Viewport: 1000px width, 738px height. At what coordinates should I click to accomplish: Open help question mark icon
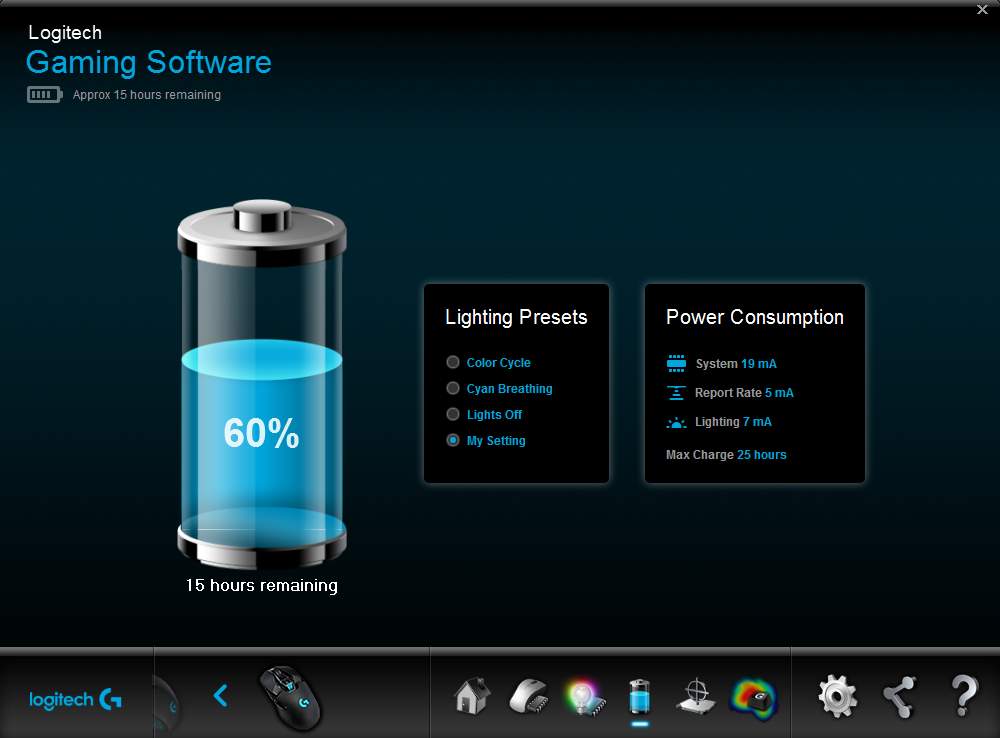tap(962, 694)
